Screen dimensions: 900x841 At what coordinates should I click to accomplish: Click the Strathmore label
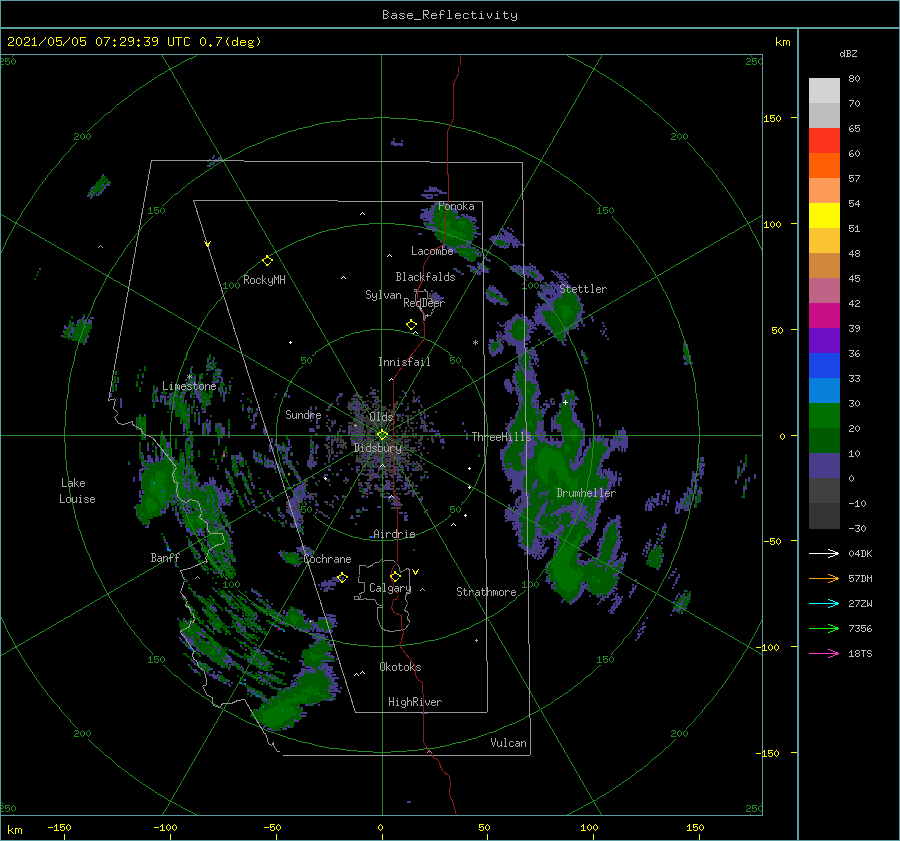click(x=486, y=592)
